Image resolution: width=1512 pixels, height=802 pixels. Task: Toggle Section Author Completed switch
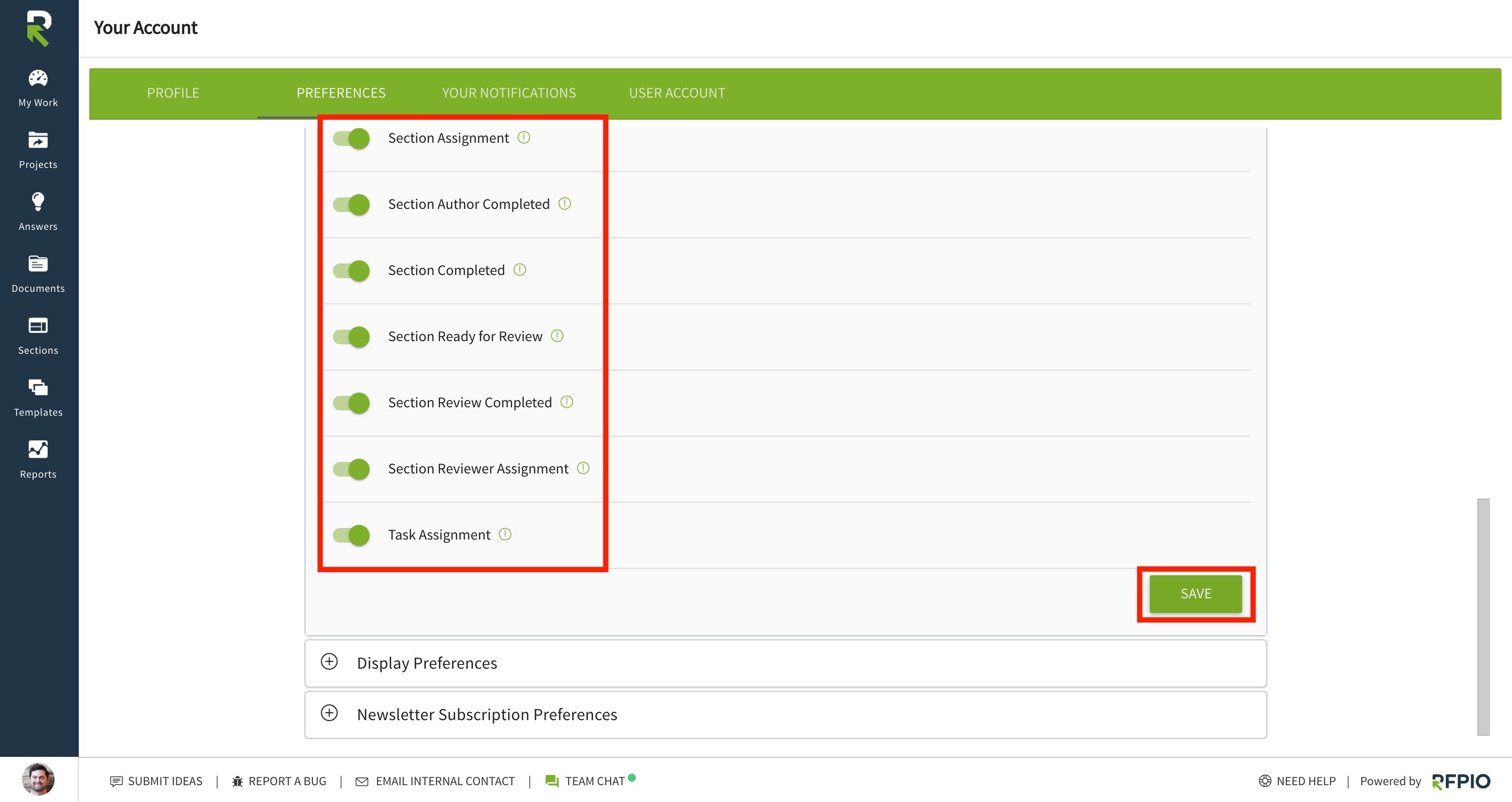pos(351,205)
